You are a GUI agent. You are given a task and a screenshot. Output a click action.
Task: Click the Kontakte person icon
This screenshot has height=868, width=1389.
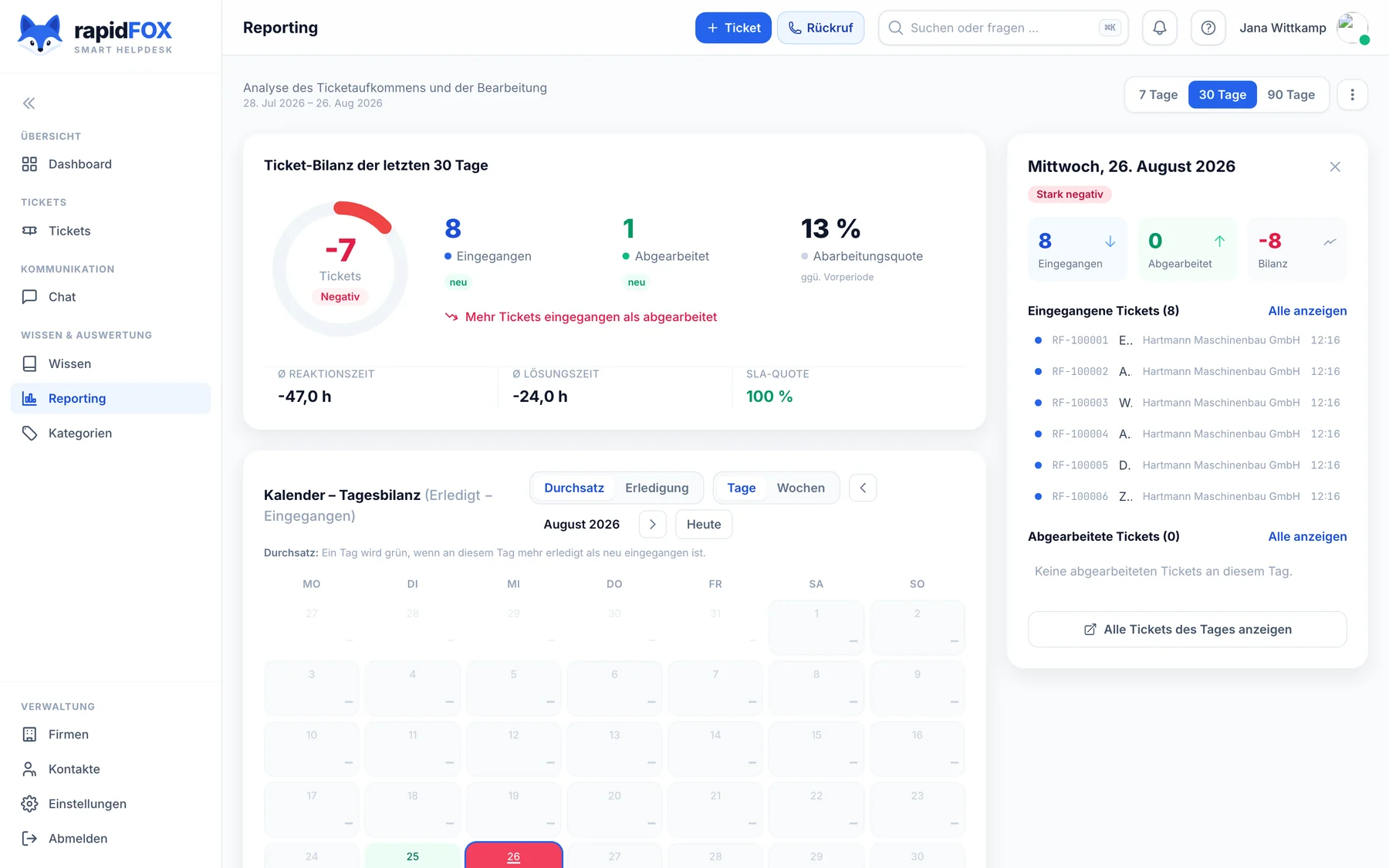29,769
